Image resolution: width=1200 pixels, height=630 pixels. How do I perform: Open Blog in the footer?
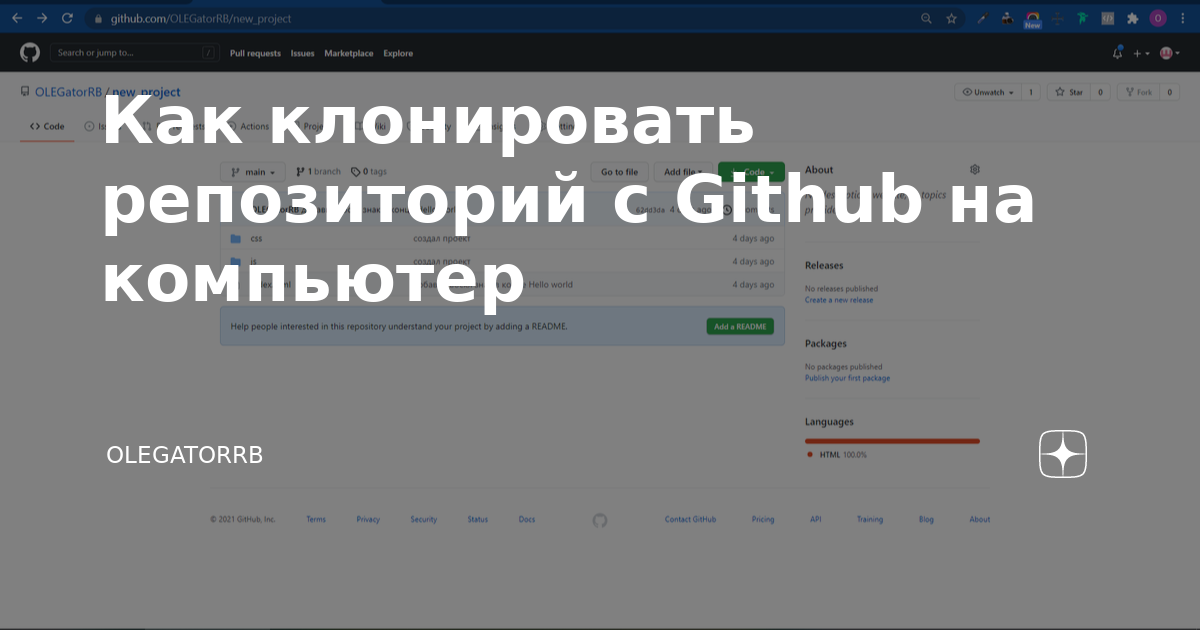[x=926, y=520]
